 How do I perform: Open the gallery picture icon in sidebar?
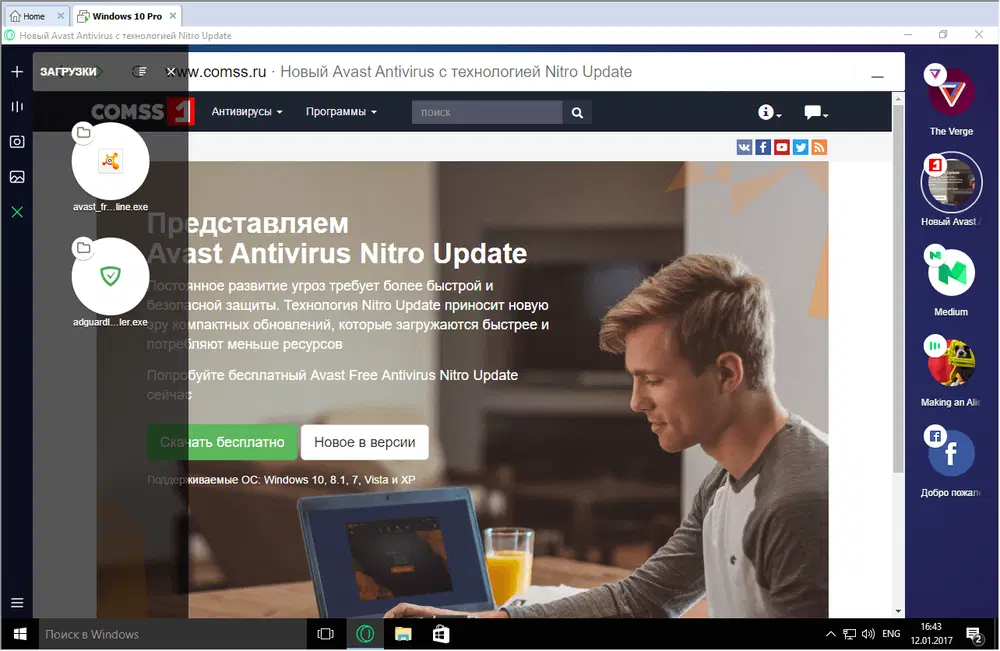(x=17, y=177)
